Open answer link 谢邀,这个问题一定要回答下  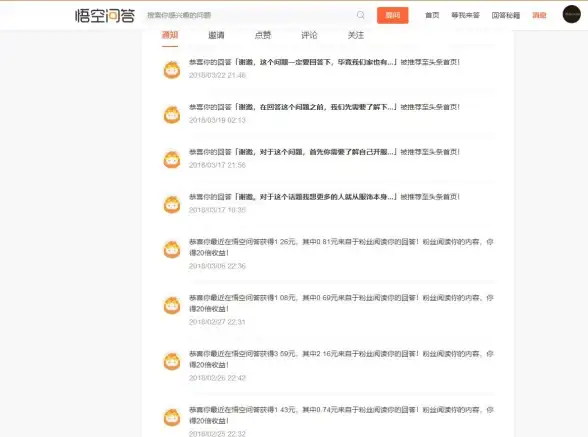[x=316, y=62]
